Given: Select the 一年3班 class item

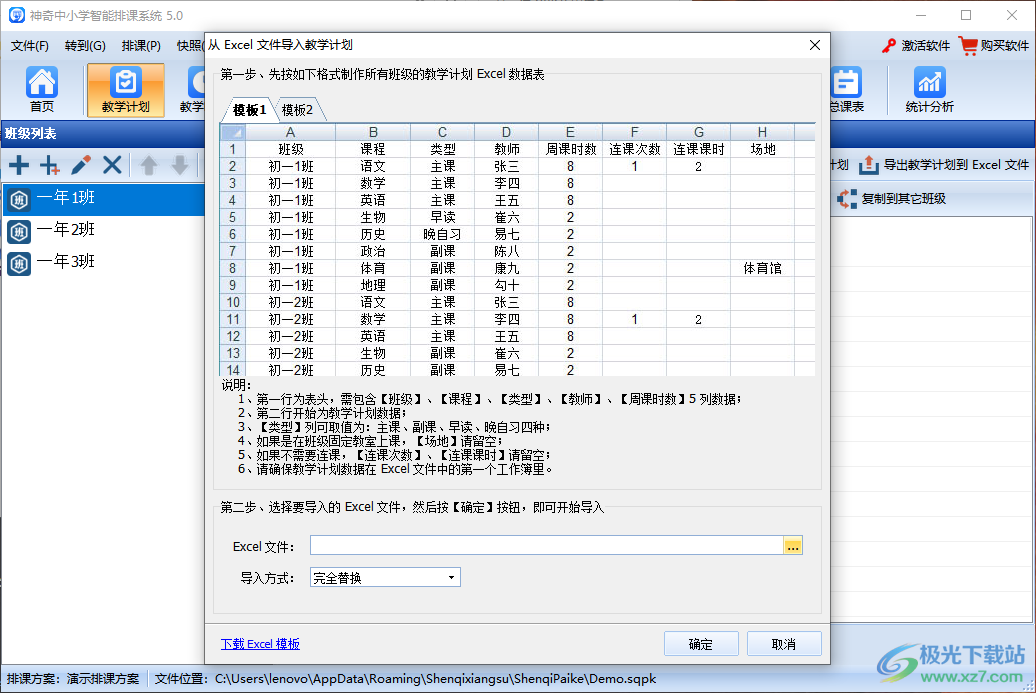Looking at the screenshot, I should click(x=104, y=262).
